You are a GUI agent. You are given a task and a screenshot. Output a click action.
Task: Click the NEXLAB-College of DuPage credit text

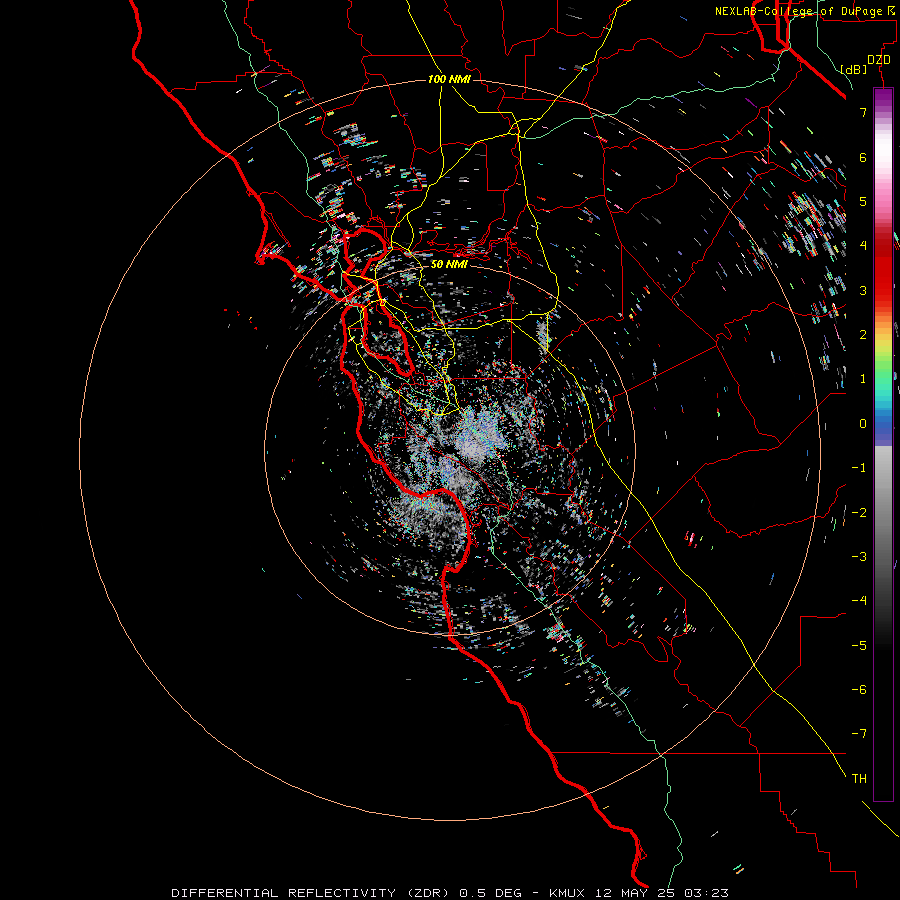point(798,11)
